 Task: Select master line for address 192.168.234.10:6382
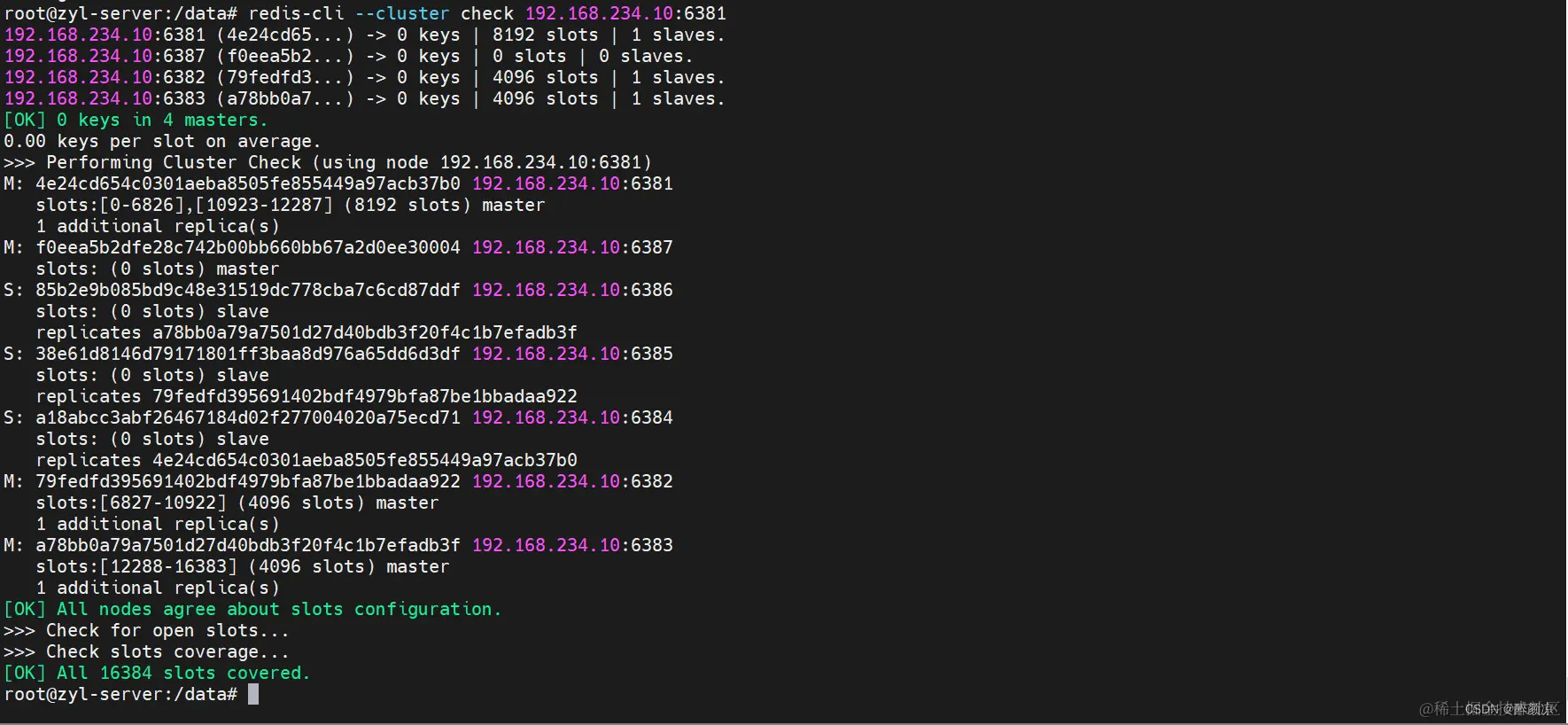(338, 481)
